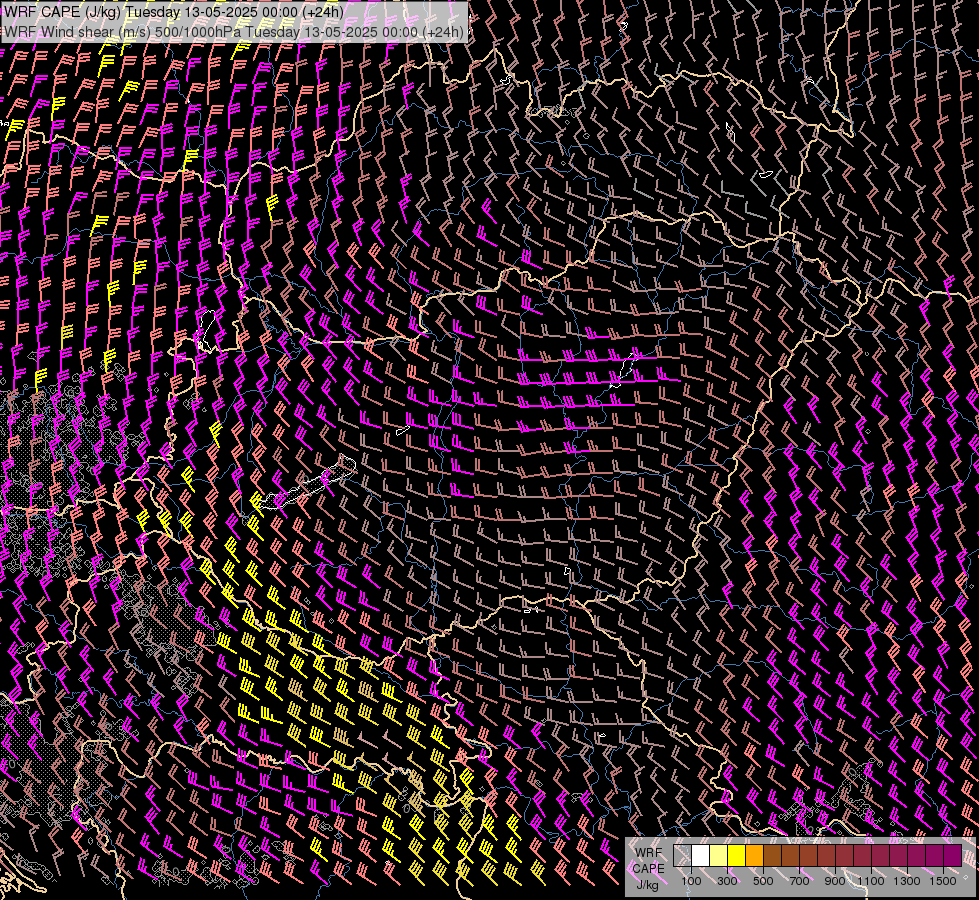Viewport: 979px width, 900px height.
Task: Click the 100 value on the legend
Action: (x=691, y=881)
